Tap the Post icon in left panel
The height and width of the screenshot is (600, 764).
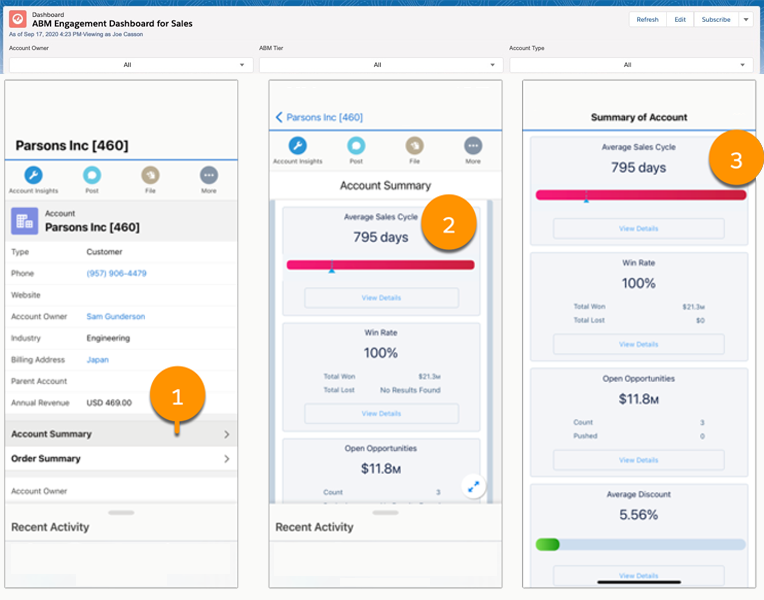[x=91, y=175]
